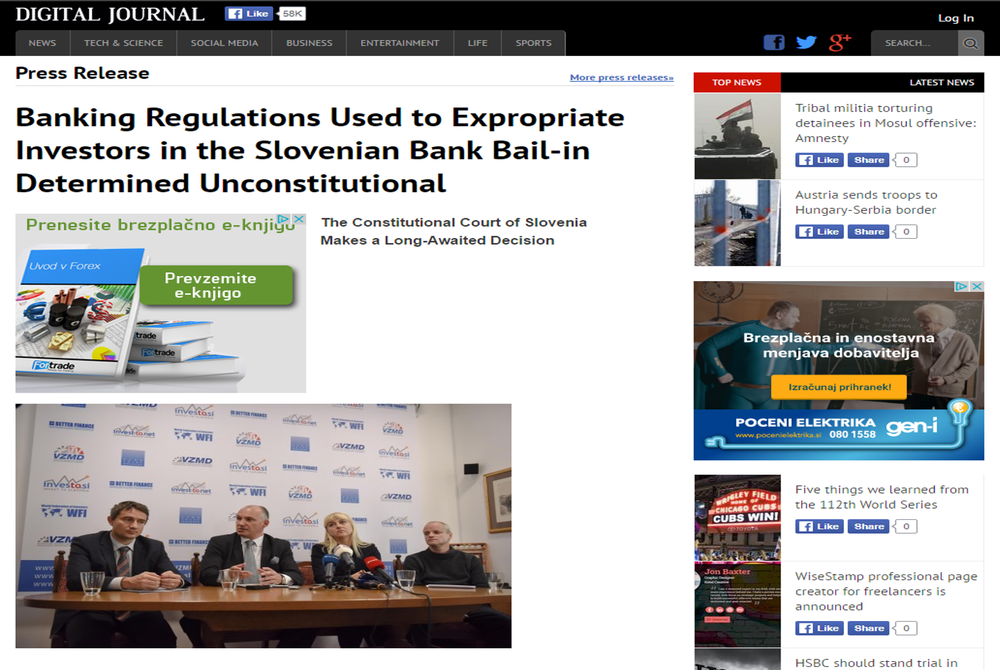This screenshot has height=670, width=1000.
Task: Open the Twitter bird icon in header
Action: [806, 43]
